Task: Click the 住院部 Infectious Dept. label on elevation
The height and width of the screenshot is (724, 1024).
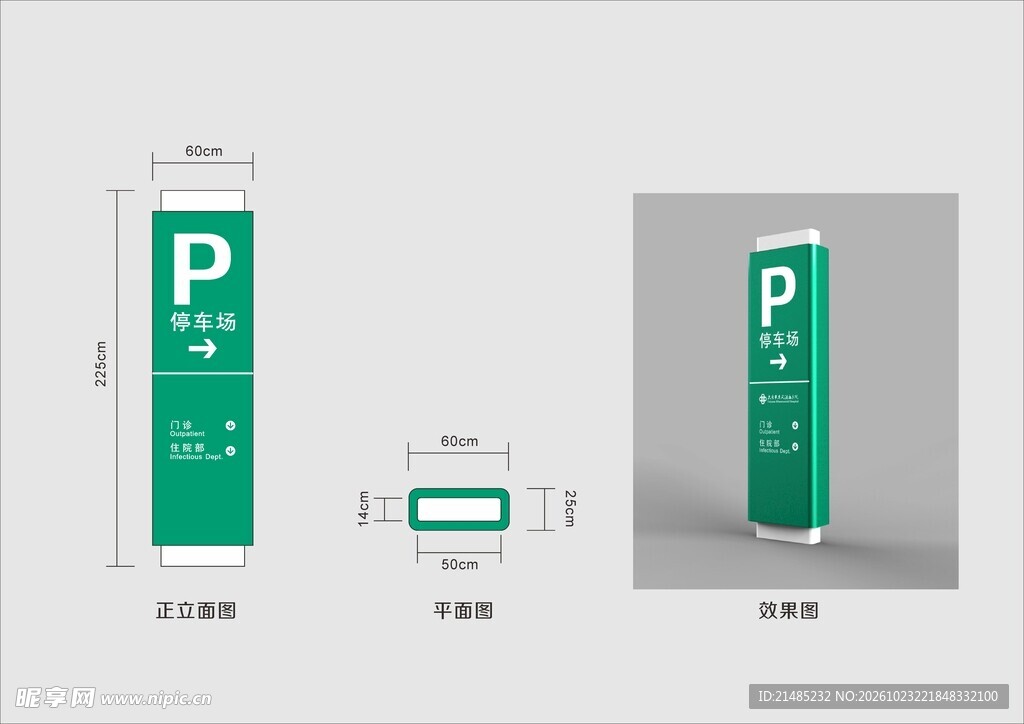Action: [x=196, y=452]
